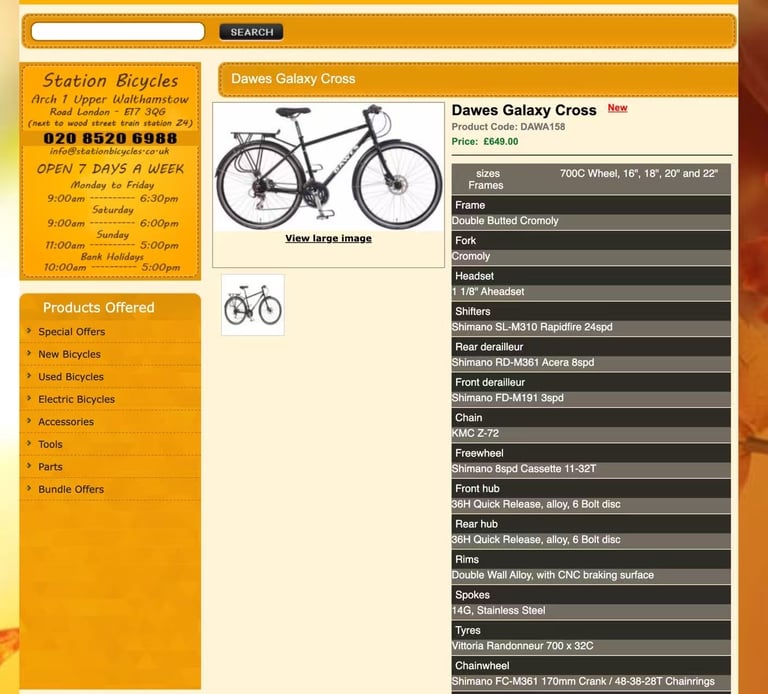Viewport: 768px width, 694px height.
Task: Click Shimano SL-M310 Rapidfire 24spd value
Action: (532, 327)
